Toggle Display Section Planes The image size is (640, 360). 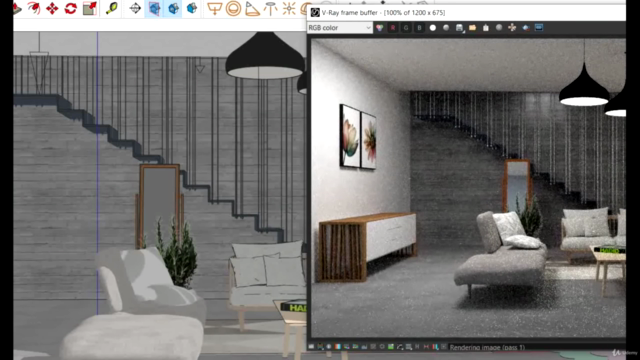pos(154,8)
